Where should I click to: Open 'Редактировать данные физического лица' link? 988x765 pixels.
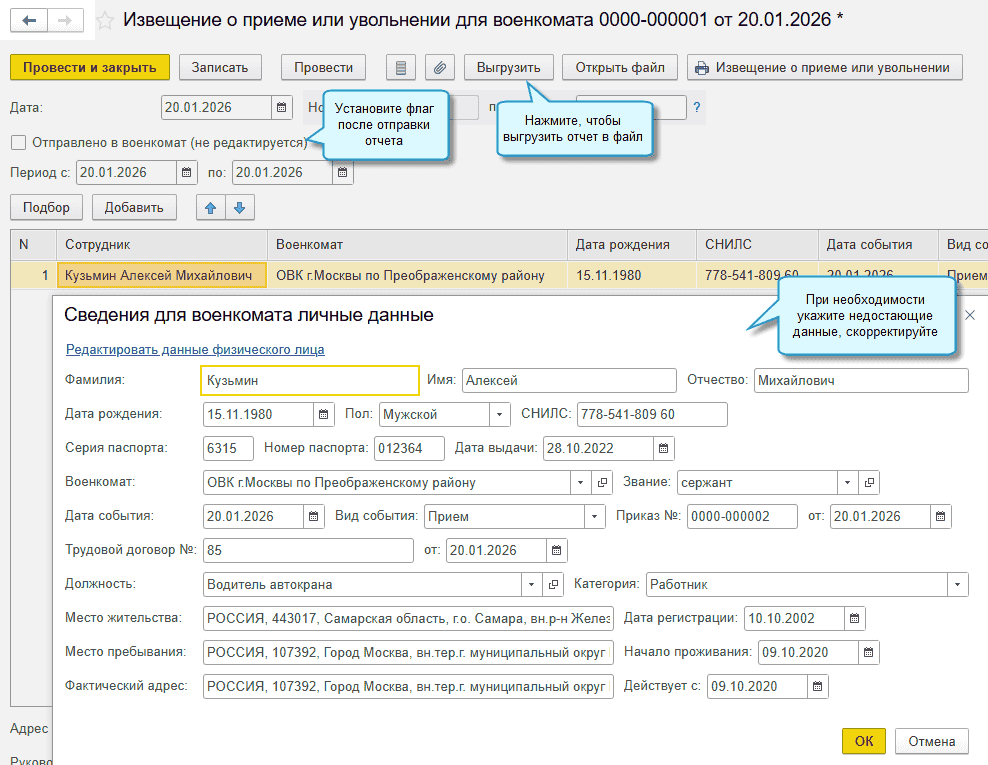click(x=194, y=349)
